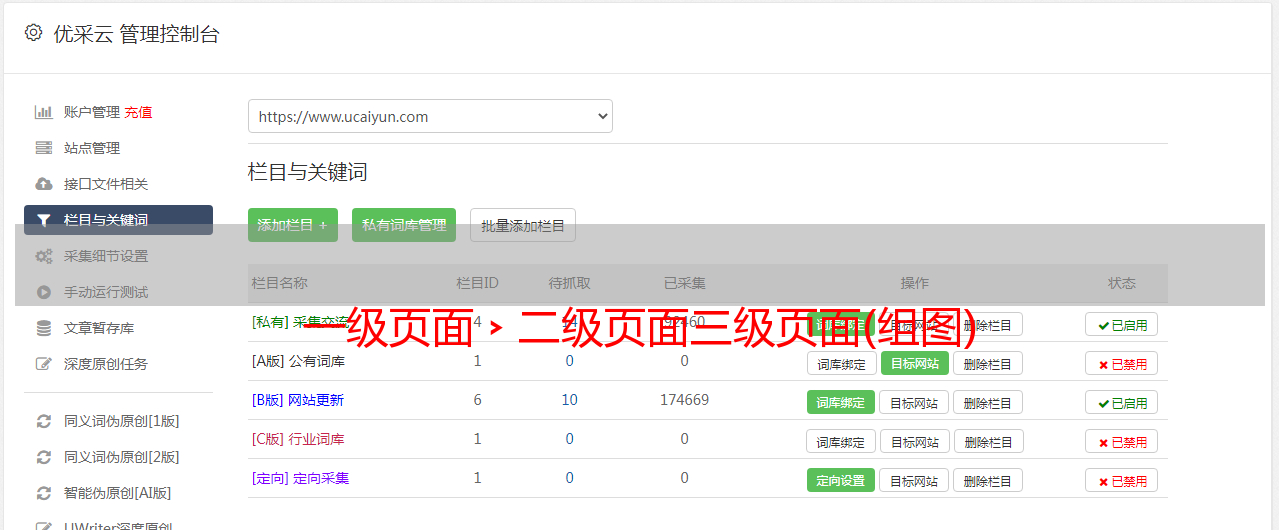Open the [A版] 公有词库 link
1279x530 pixels.
point(298,361)
